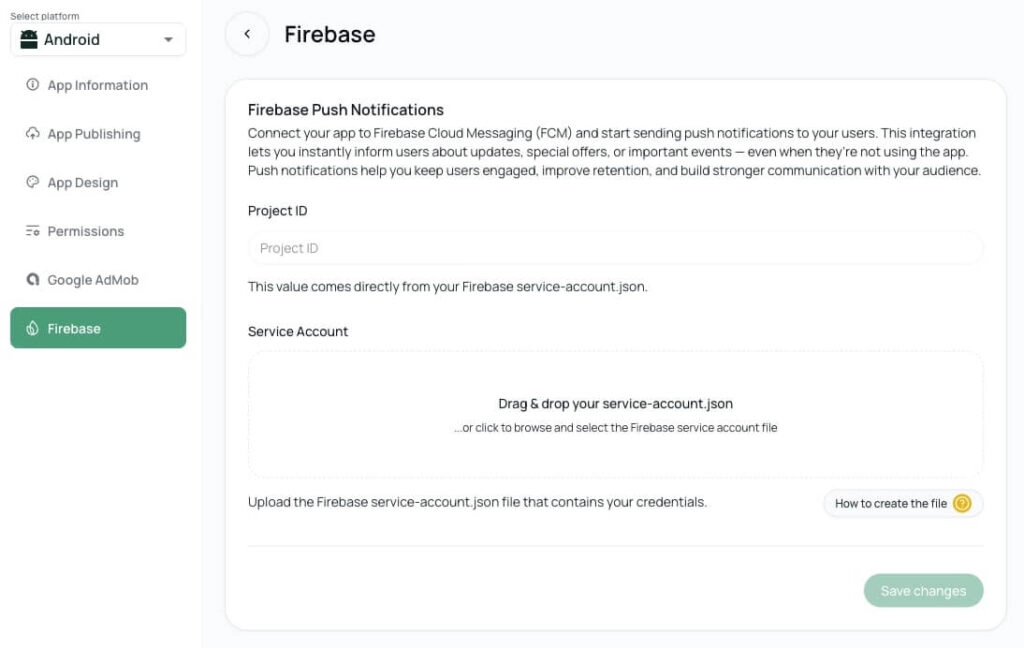The width and height of the screenshot is (1024, 648).
Task: Click the Save changes button
Action: coord(923,591)
